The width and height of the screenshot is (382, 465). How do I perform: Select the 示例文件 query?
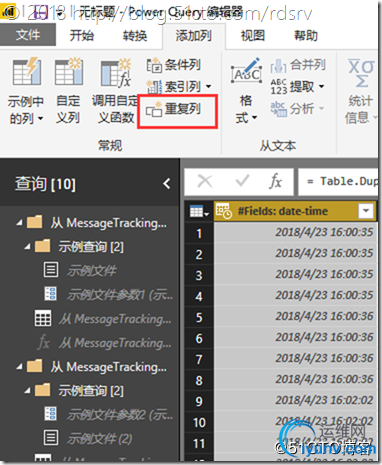pyautogui.click(x=92, y=270)
